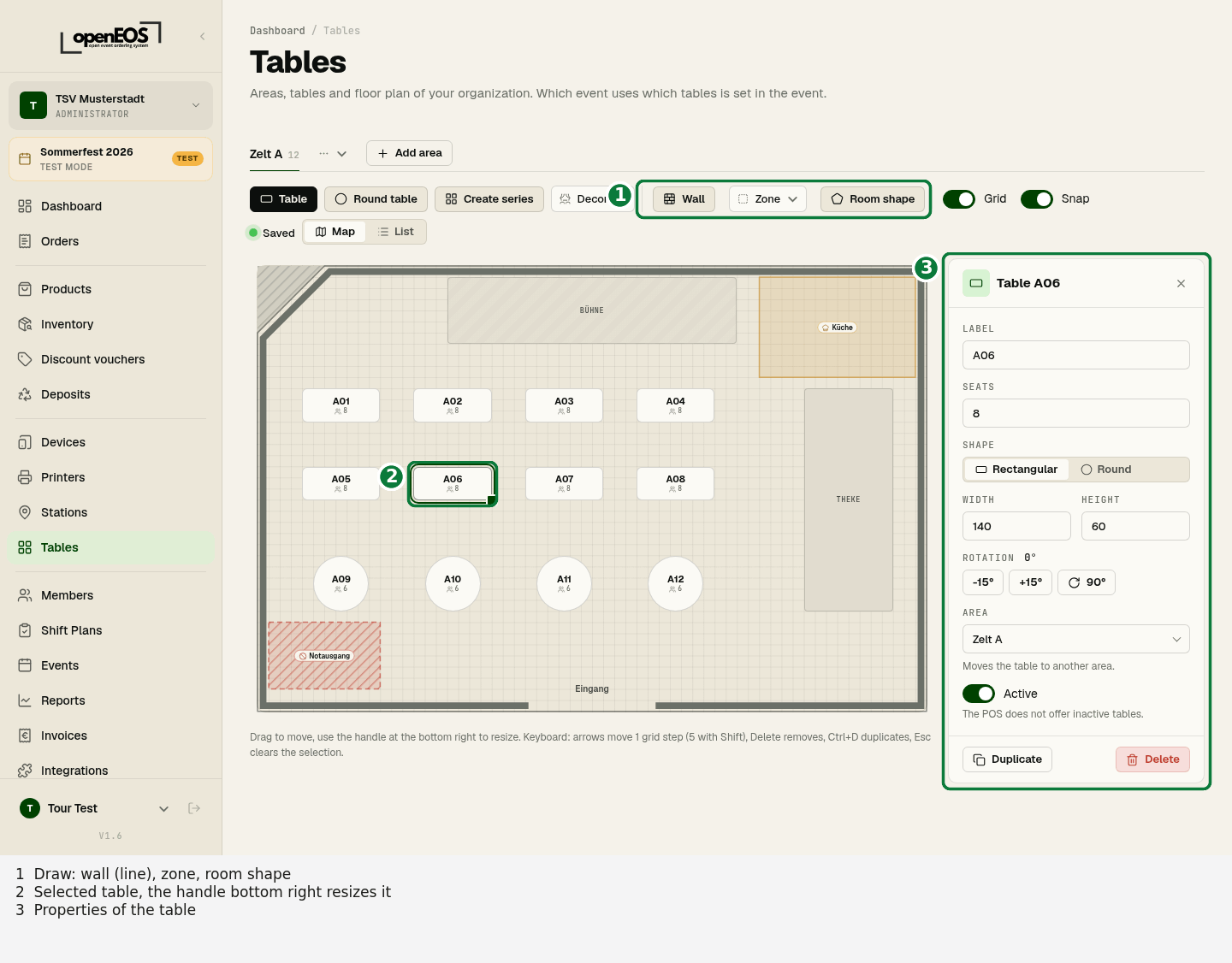Toggle the Grid switch

(x=959, y=199)
